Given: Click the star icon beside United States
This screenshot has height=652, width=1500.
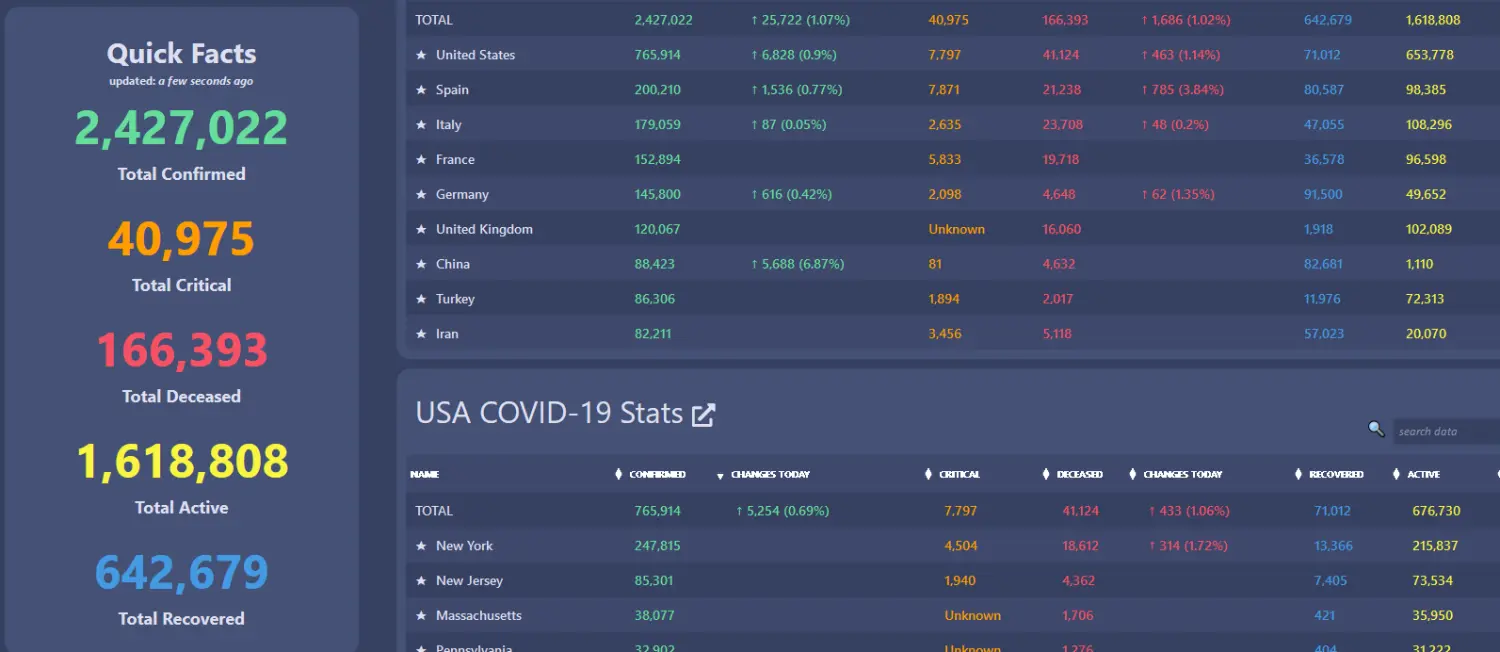Looking at the screenshot, I should tap(421, 55).
